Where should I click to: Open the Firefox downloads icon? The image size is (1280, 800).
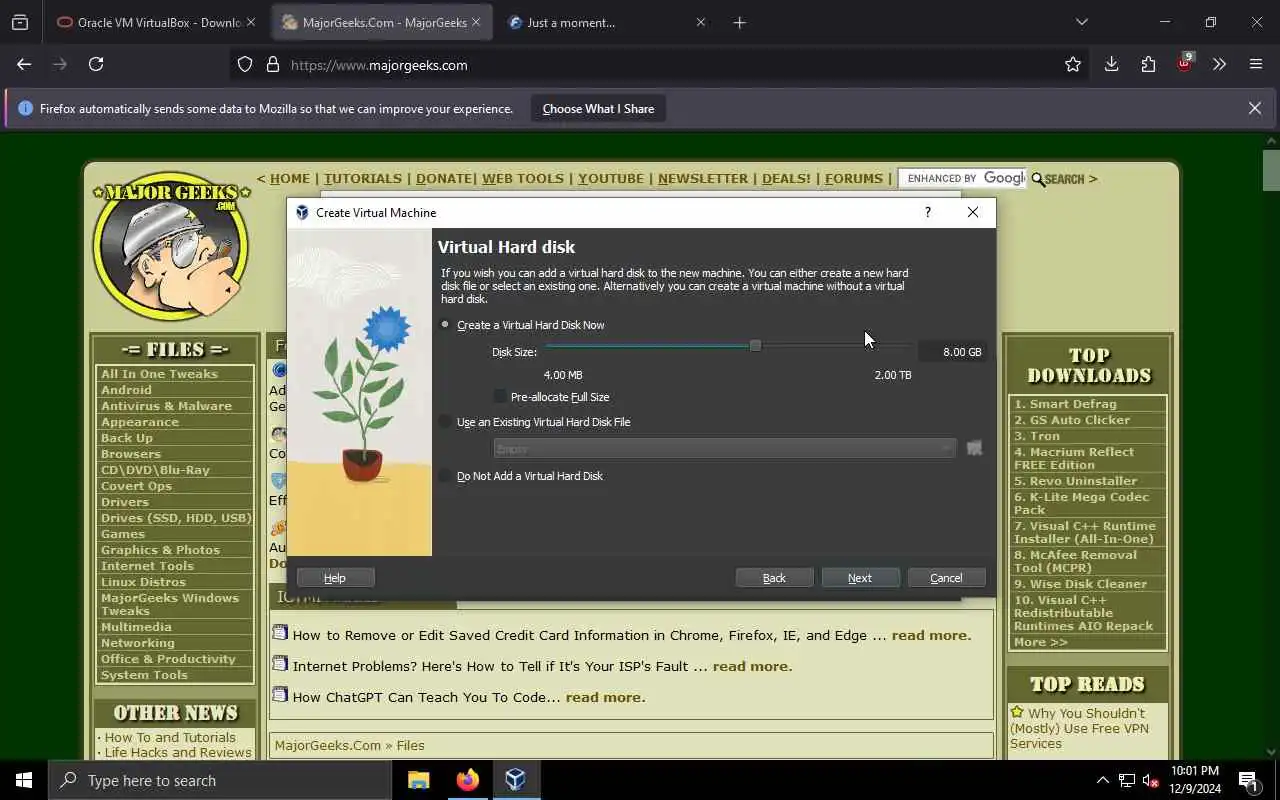point(1111,64)
